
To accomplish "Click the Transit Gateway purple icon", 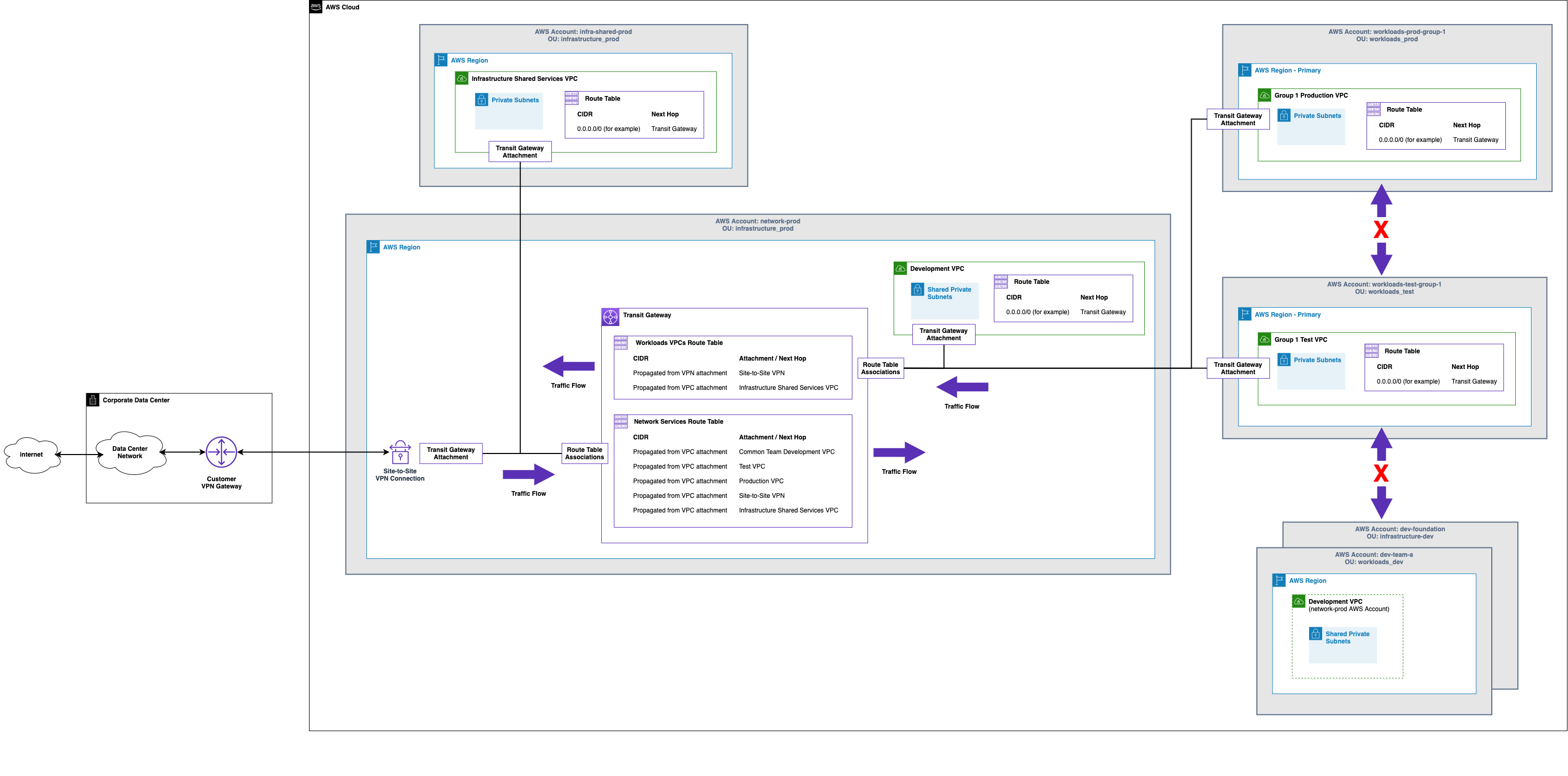I will [610, 316].
